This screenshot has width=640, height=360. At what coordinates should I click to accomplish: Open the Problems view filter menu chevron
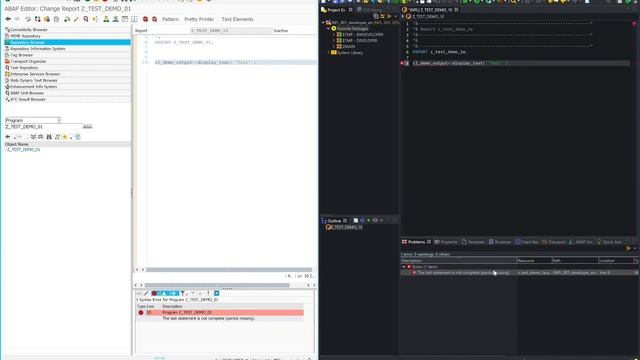coord(635,248)
